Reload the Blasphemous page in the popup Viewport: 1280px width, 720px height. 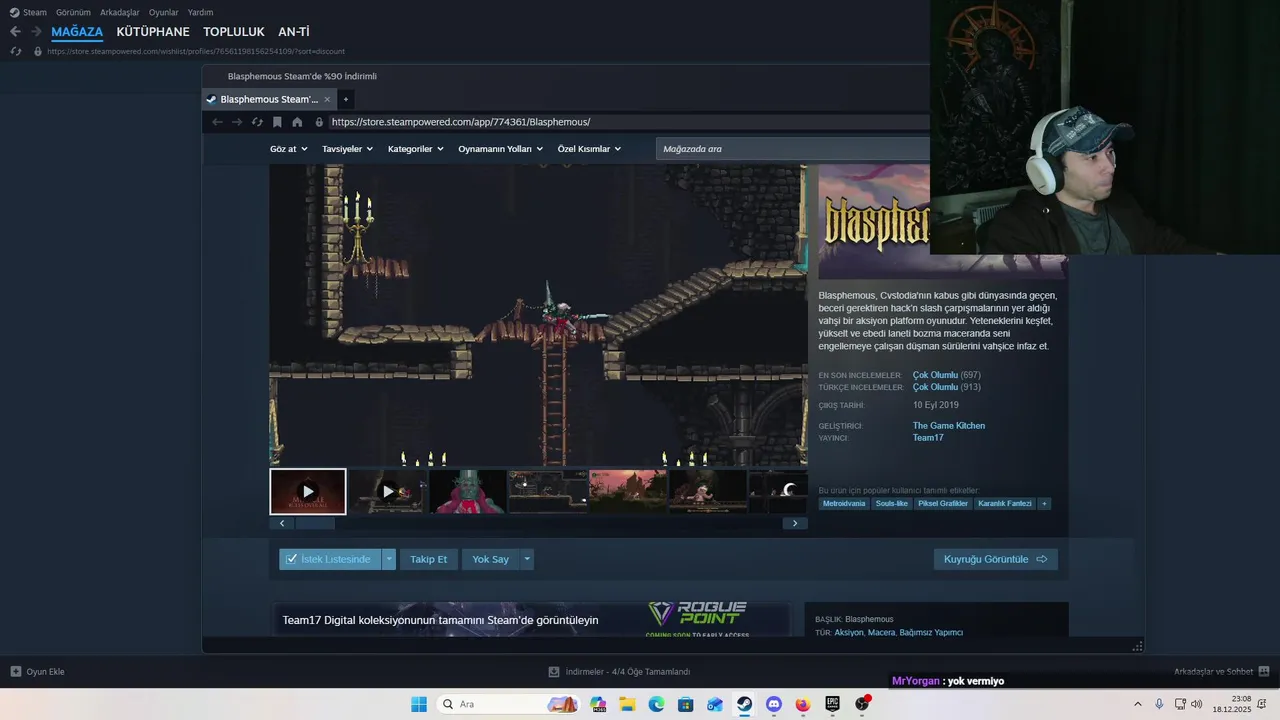pos(257,122)
